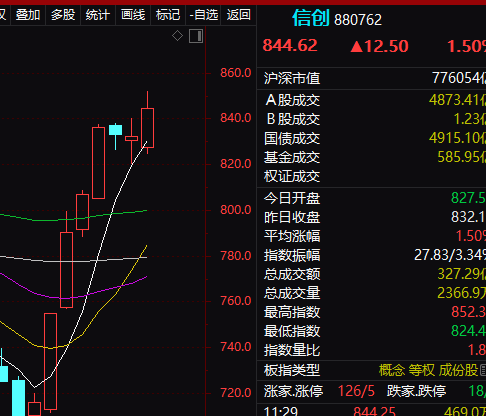Viewport: 486px width, 416px height.
Task: Select the 沪深市值 row
Action: pyautogui.click(x=371, y=78)
